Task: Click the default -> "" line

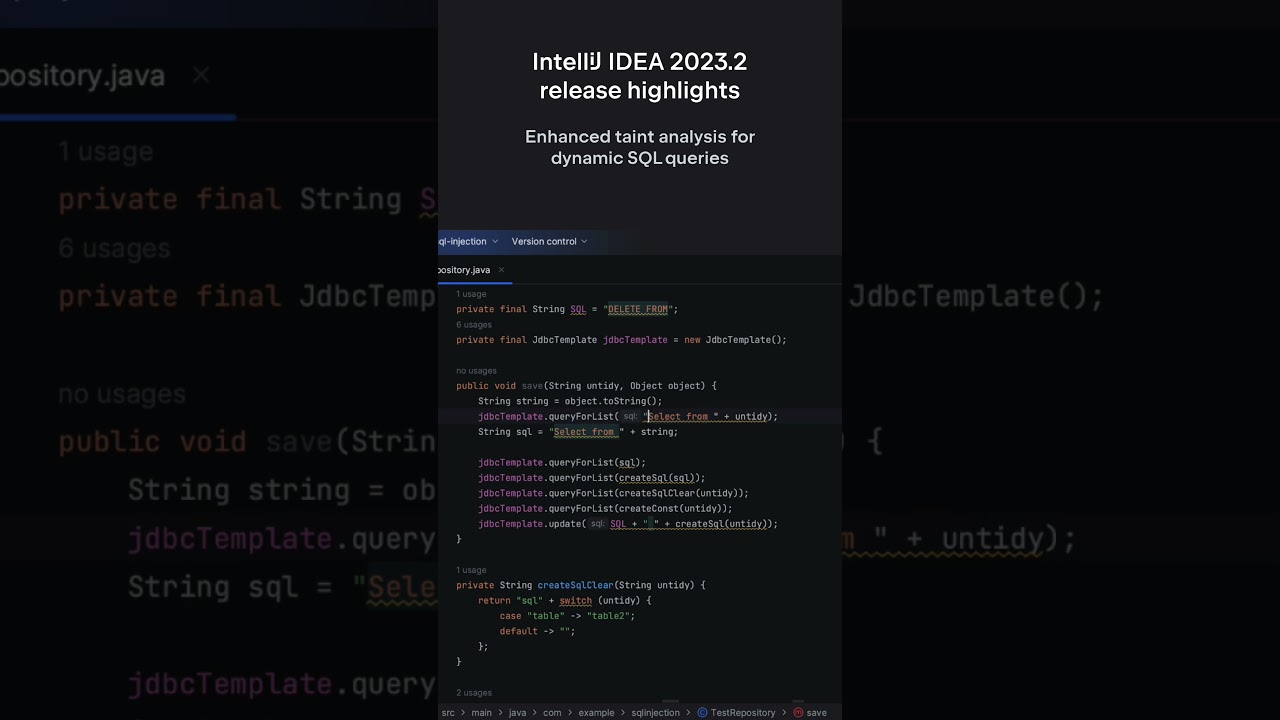Action: click(x=538, y=631)
